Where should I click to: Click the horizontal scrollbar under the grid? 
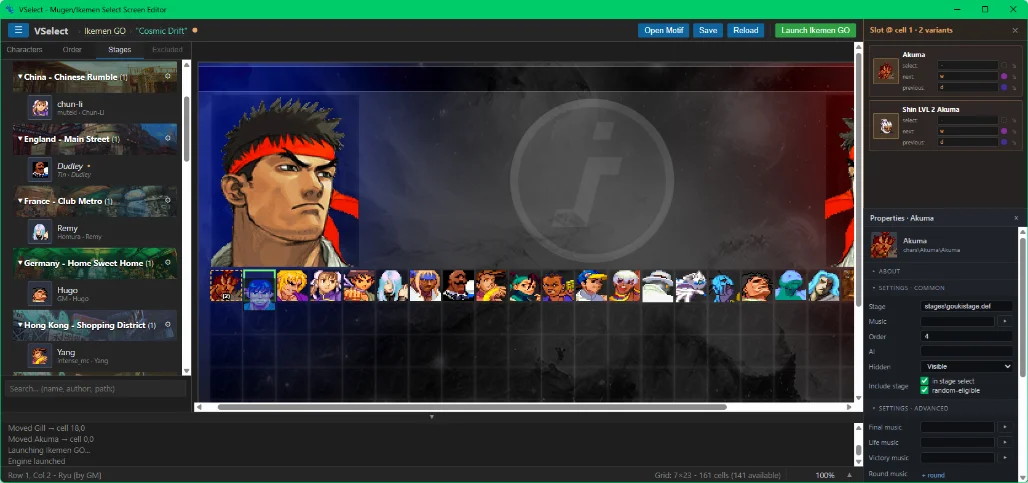pyautogui.click(x=471, y=407)
